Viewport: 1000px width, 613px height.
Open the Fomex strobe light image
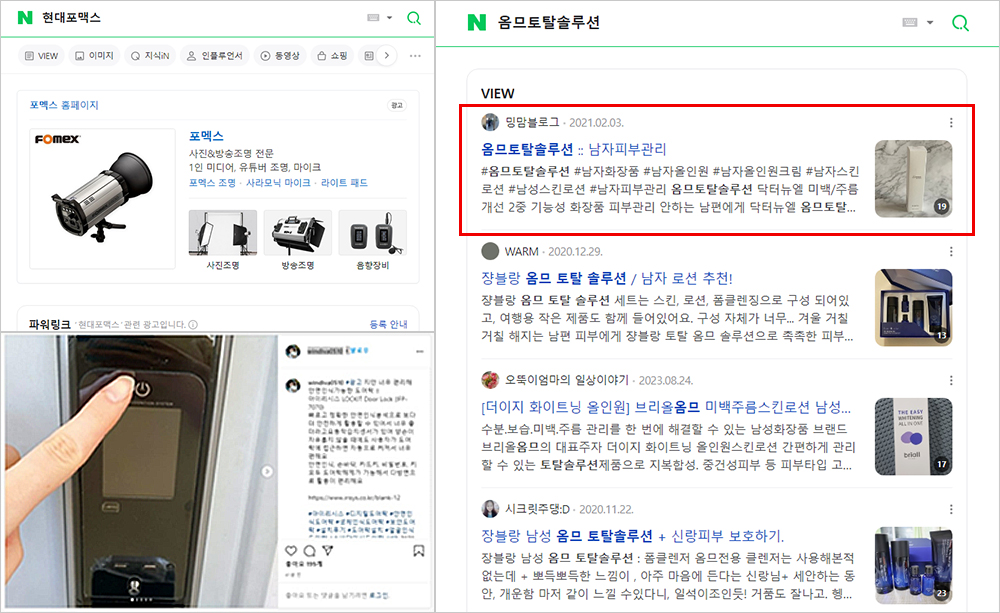103,198
